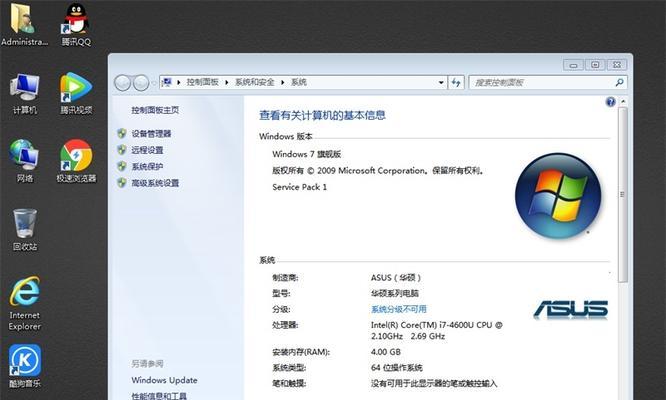Open the 性能信息和工具 link
Viewport: 666px width, 400px height.
[159, 396]
